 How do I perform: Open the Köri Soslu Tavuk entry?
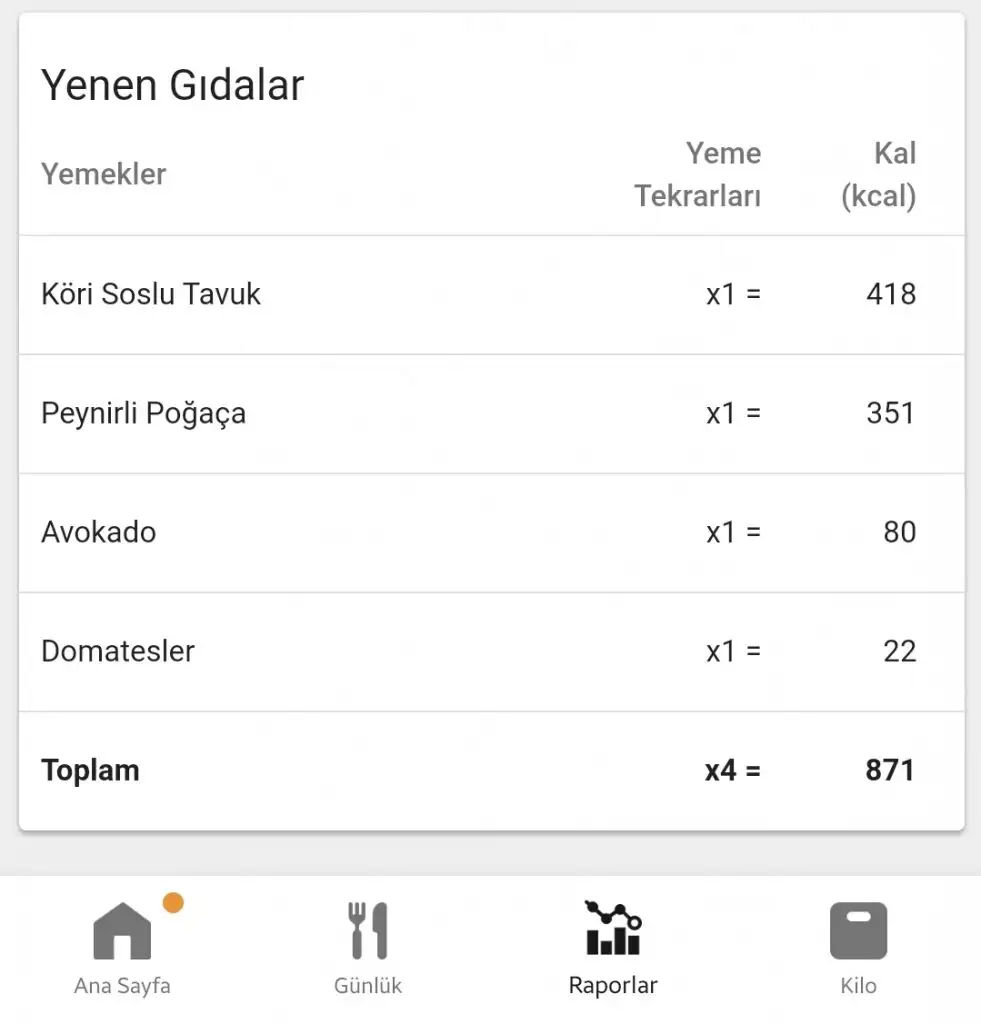[151, 294]
